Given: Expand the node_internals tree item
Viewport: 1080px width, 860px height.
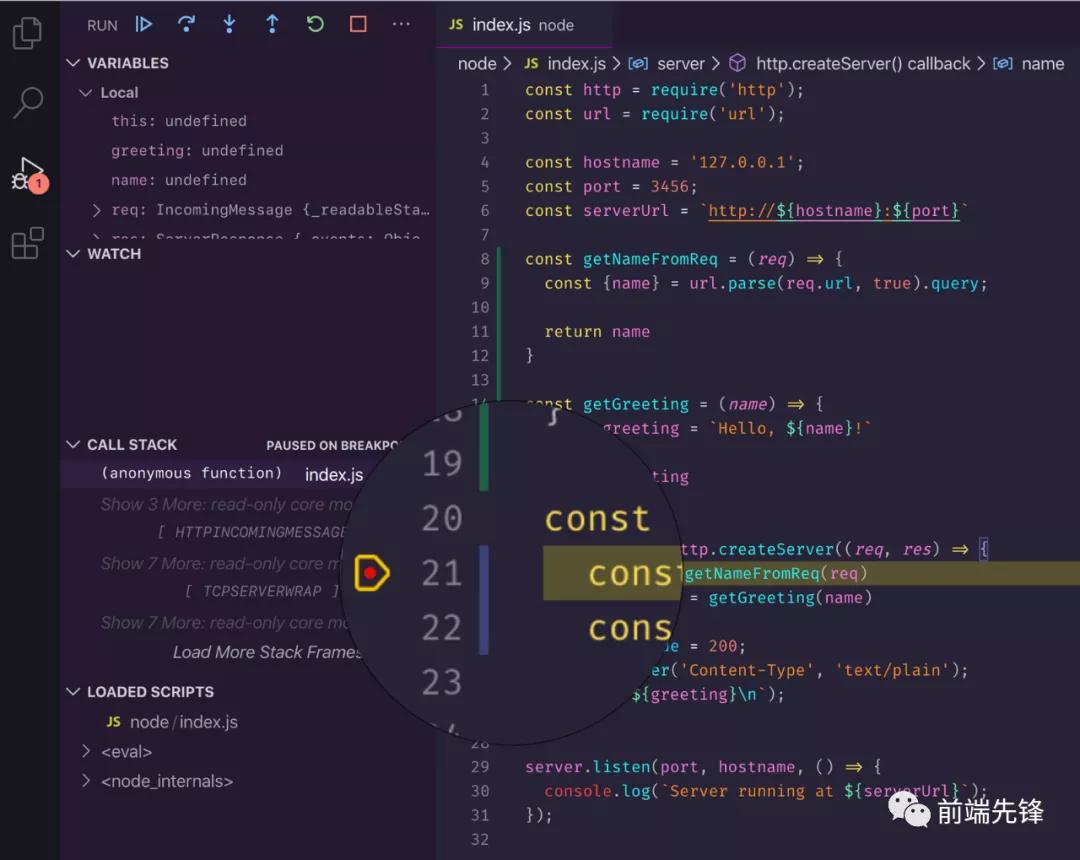Looking at the screenshot, I should 86,781.
